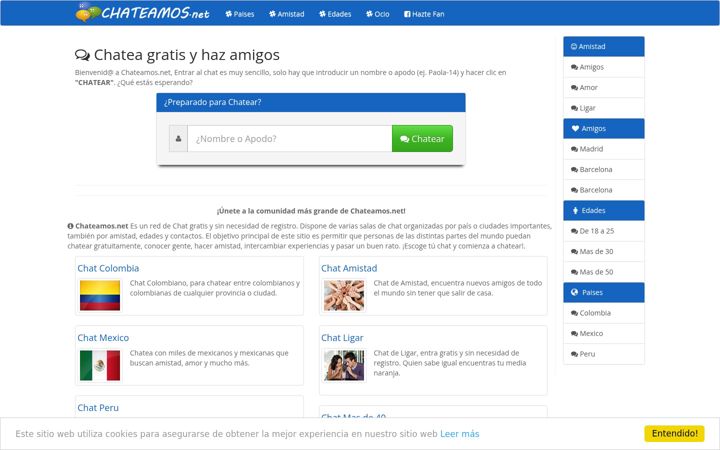Select Edades header in sidebar
This screenshot has height=450, width=720.
pyautogui.click(x=604, y=210)
